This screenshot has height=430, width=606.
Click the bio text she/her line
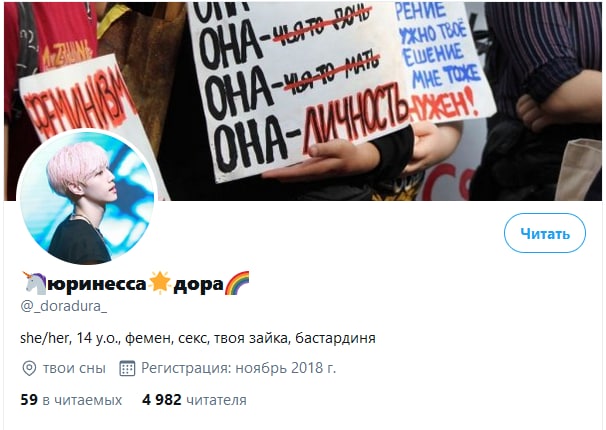197,338
